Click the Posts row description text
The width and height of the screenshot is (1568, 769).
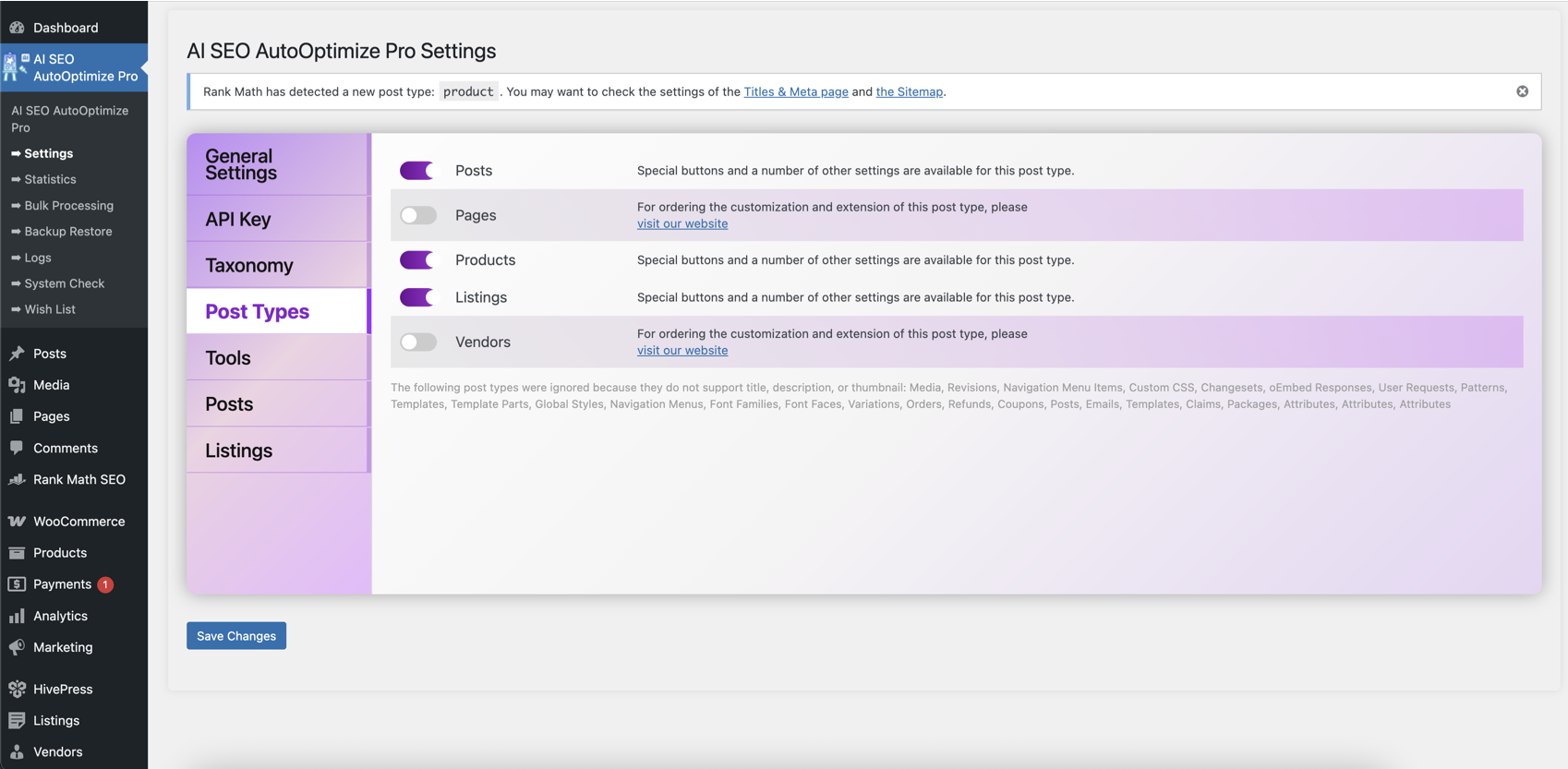coord(855,171)
